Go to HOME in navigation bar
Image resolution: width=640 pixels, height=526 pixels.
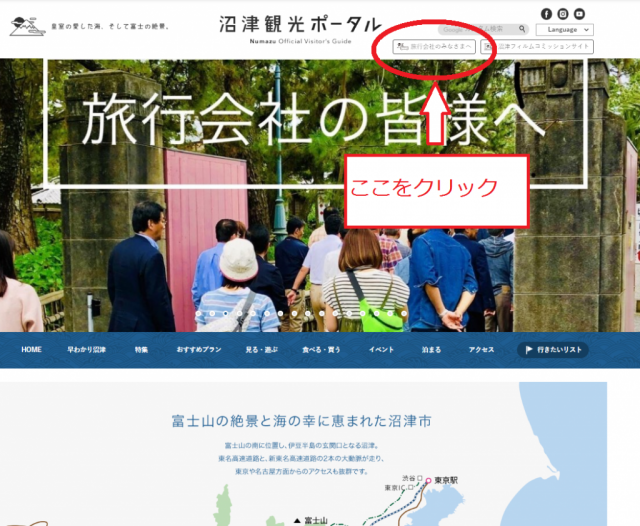[31, 350]
